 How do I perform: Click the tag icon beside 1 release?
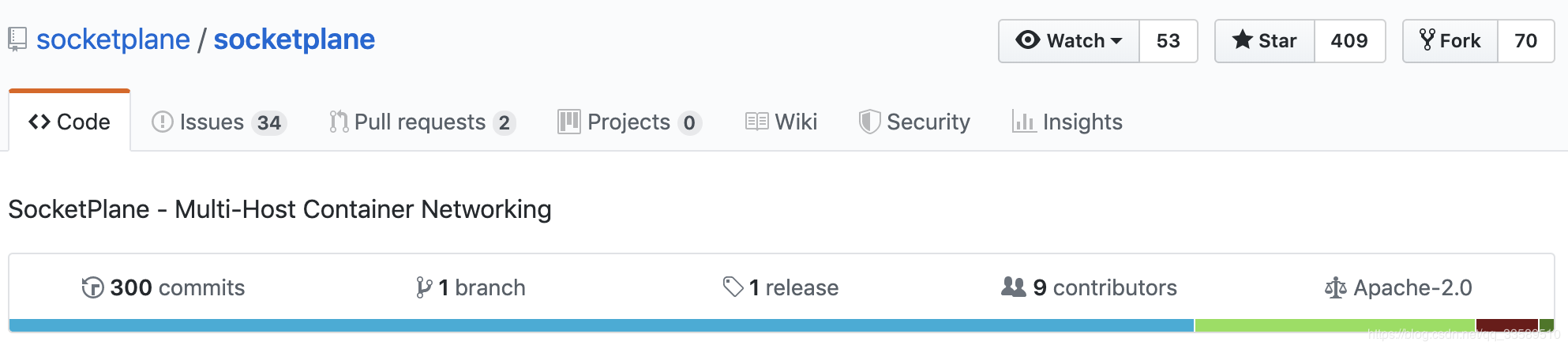point(733,287)
